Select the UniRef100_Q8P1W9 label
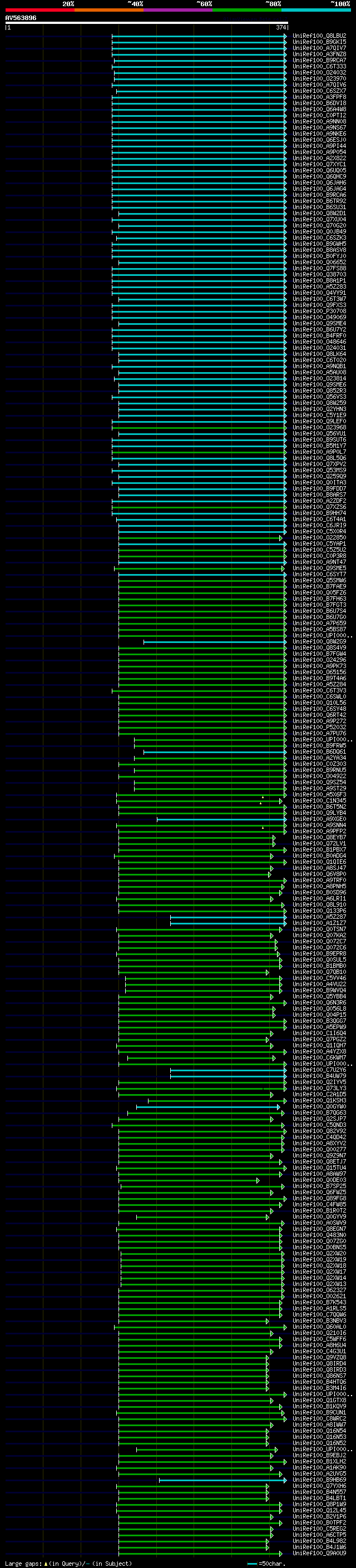Viewport: 356px width, 1568px height. pyautogui.click(x=319, y=1504)
